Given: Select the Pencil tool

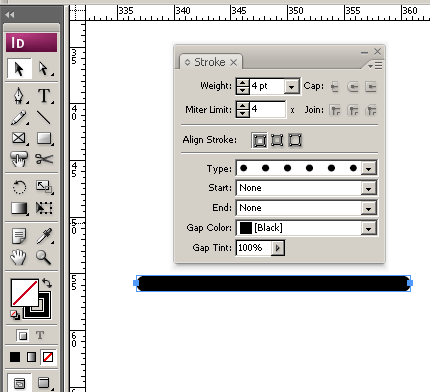Looking at the screenshot, I should (x=19, y=118).
